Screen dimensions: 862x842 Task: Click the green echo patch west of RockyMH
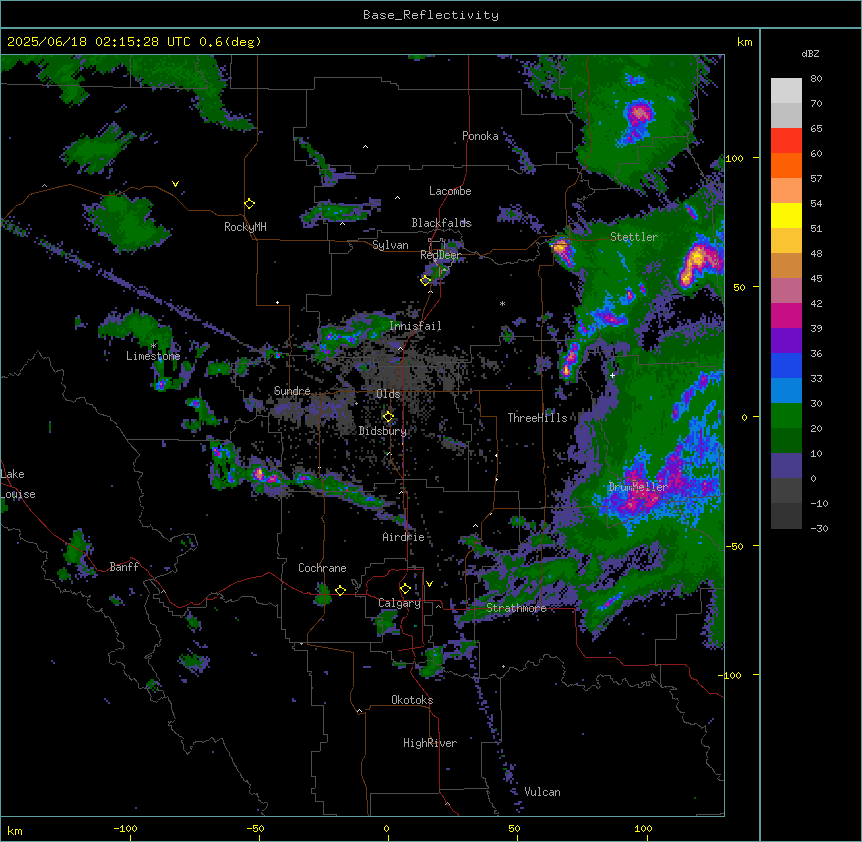pyautogui.click(x=125, y=223)
